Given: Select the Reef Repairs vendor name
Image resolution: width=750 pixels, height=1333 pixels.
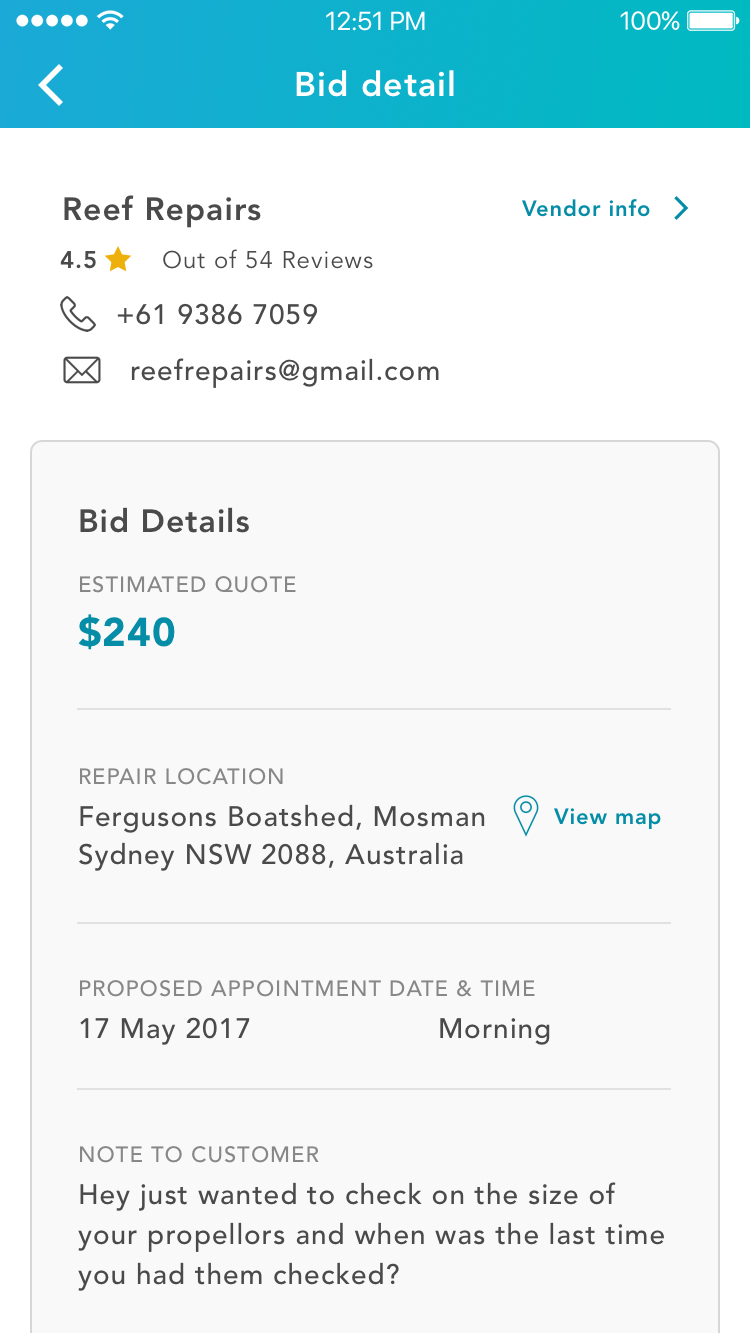Looking at the screenshot, I should [162, 210].
